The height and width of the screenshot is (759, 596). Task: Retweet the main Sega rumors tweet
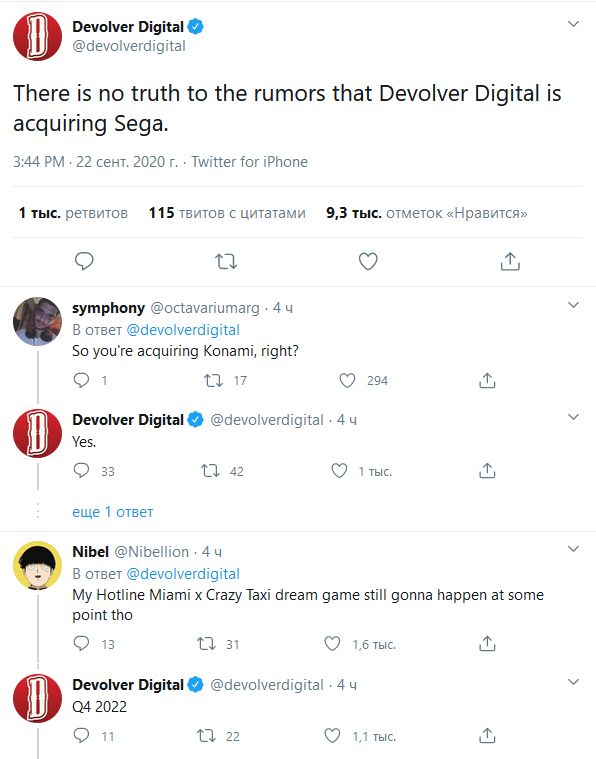226,261
